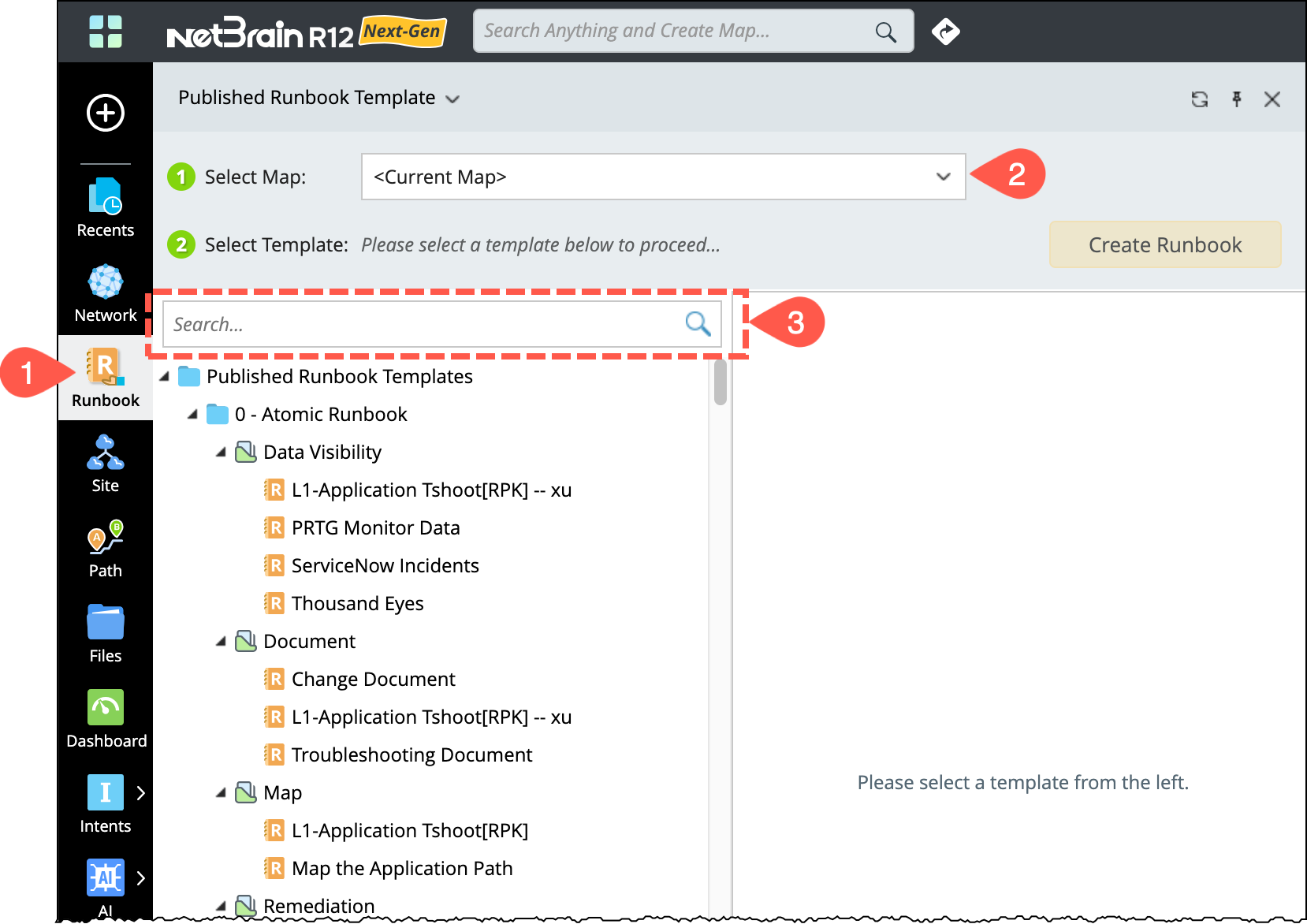The height and width of the screenshot is (924, 1307).
Task: Expand the AI submenu arrow
Action: [x=141, y=878]
